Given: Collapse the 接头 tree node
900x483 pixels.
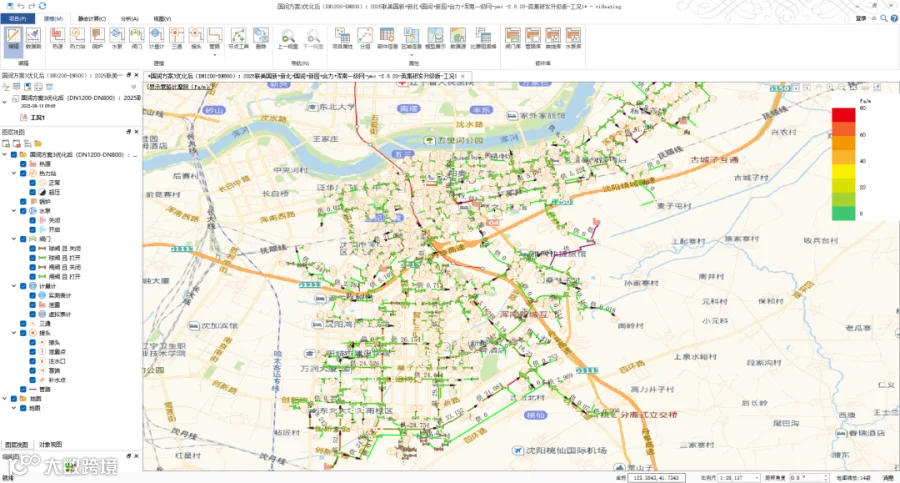Looking at the screenshot, I should (14, 333).
